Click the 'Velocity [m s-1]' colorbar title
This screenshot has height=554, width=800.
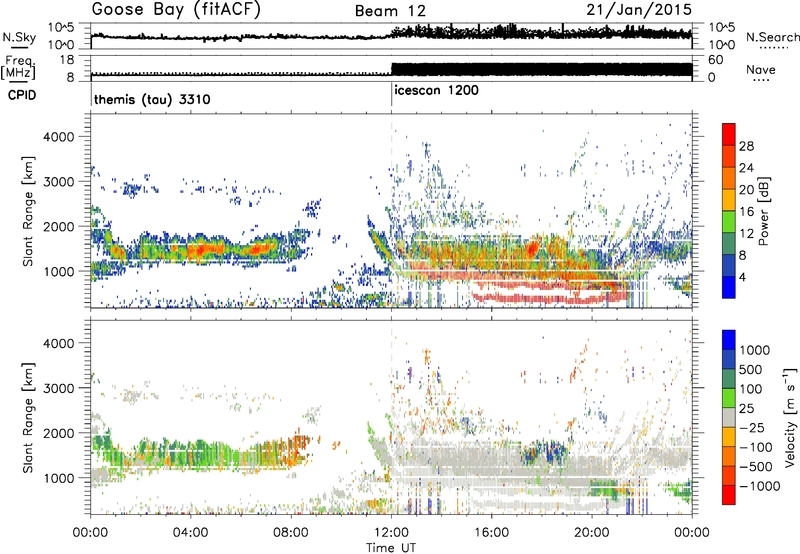click(790, 417)
